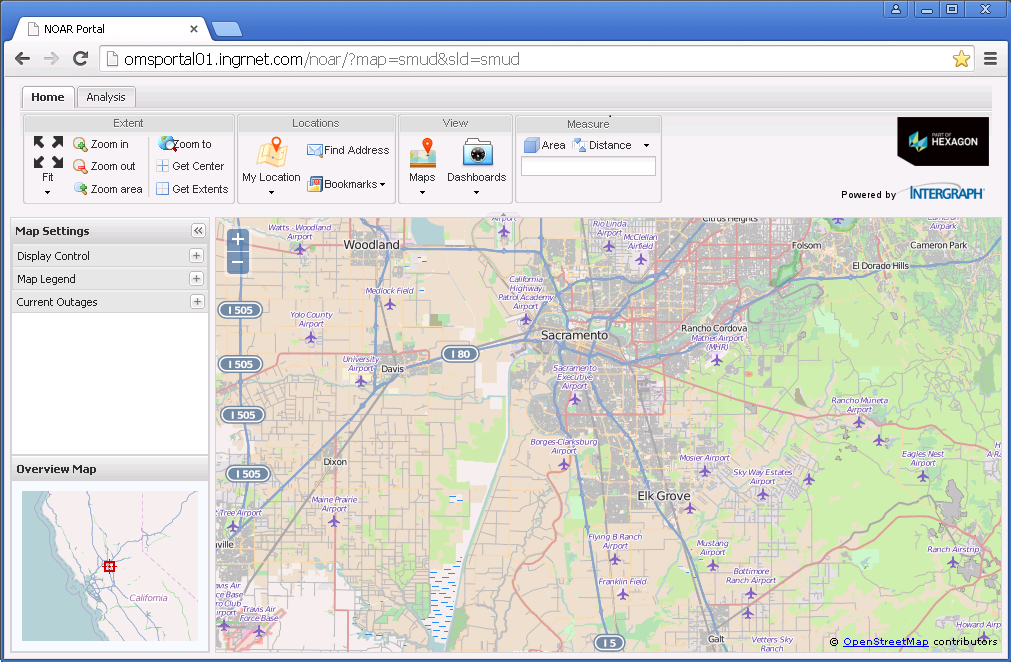Click the Get Center tool
This screenshot has width=1011, height=662.
[190, 166]
